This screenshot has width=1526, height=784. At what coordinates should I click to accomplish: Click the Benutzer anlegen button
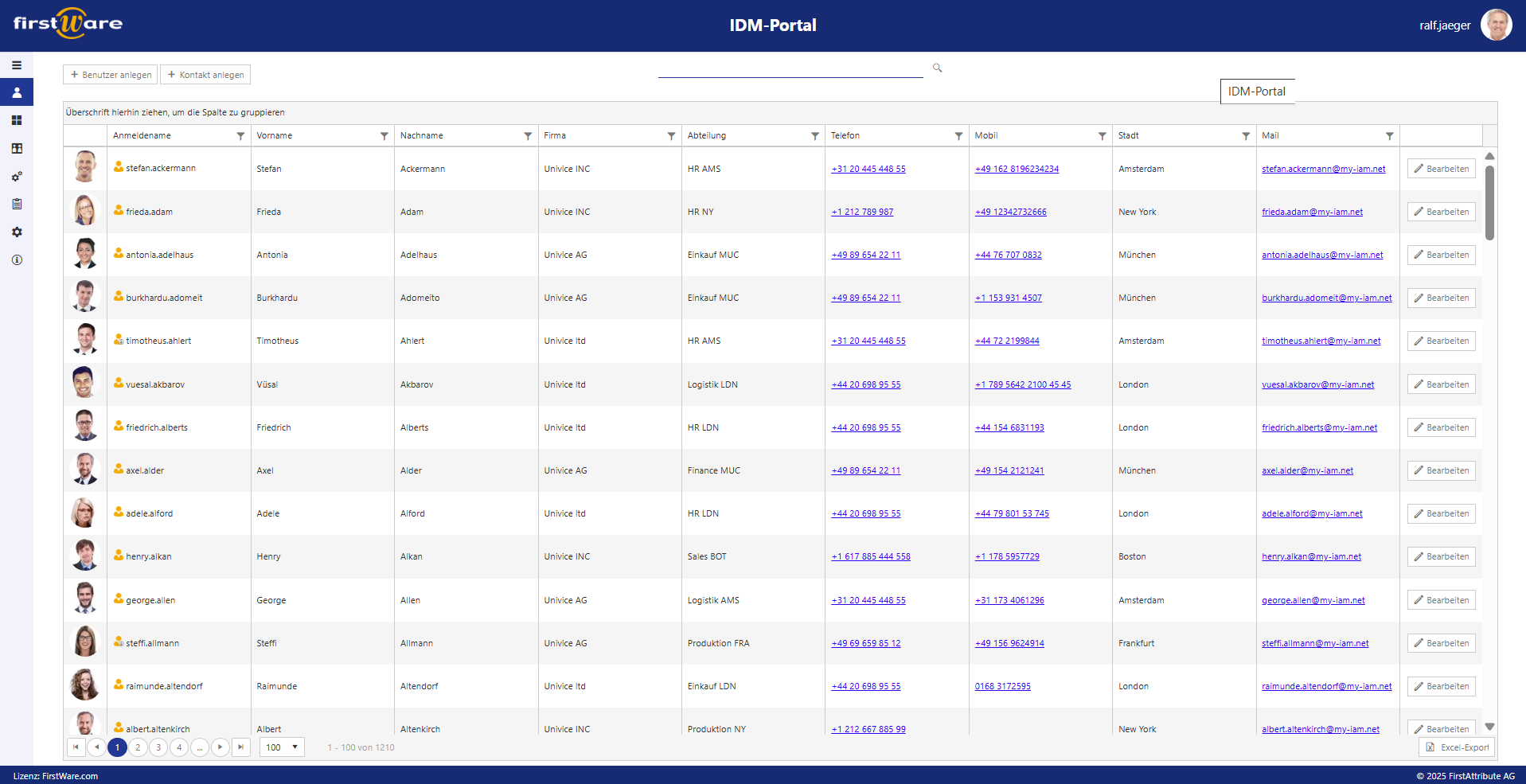[x=111, y=75]
